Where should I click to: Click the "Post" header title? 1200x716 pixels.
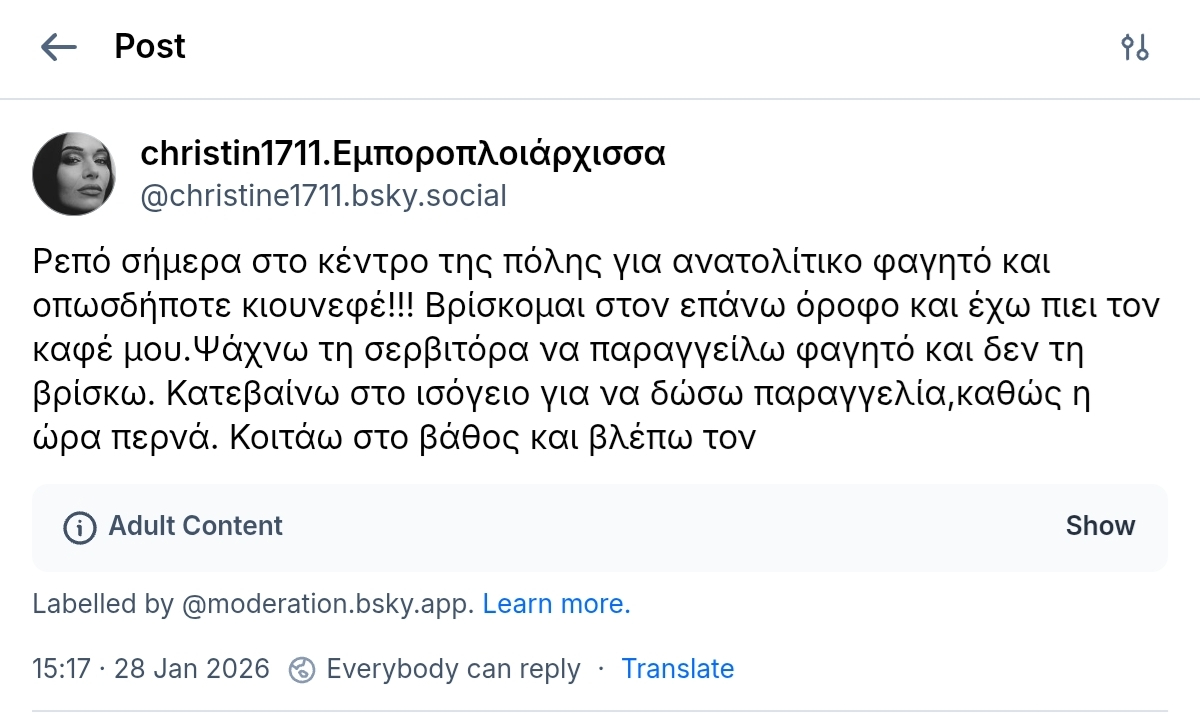tap(150, 47)
